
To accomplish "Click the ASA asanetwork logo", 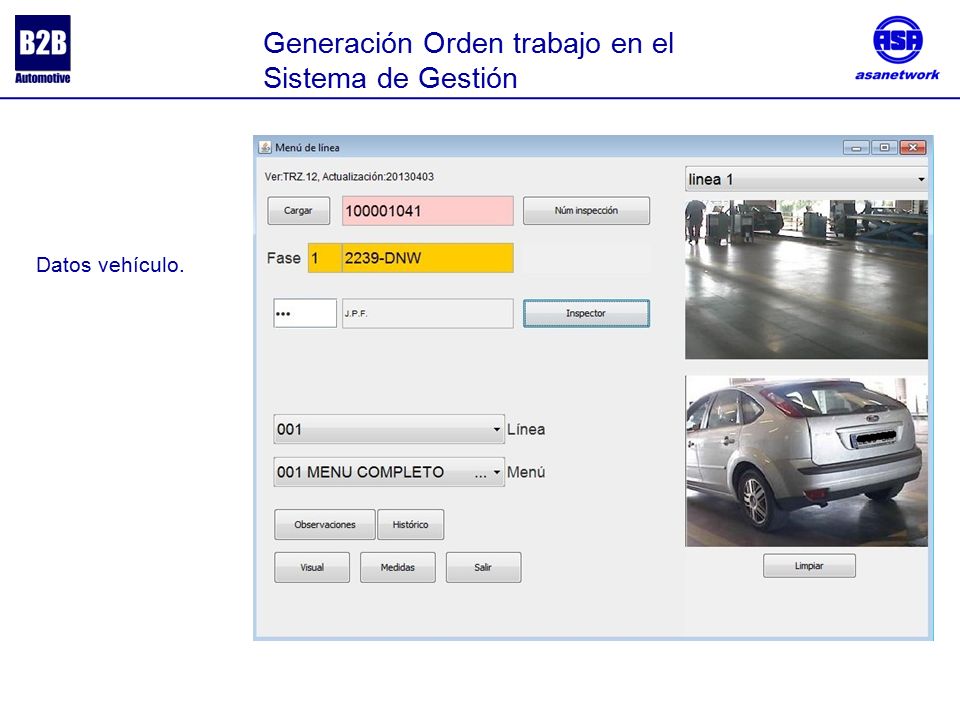I will (898, 48).
